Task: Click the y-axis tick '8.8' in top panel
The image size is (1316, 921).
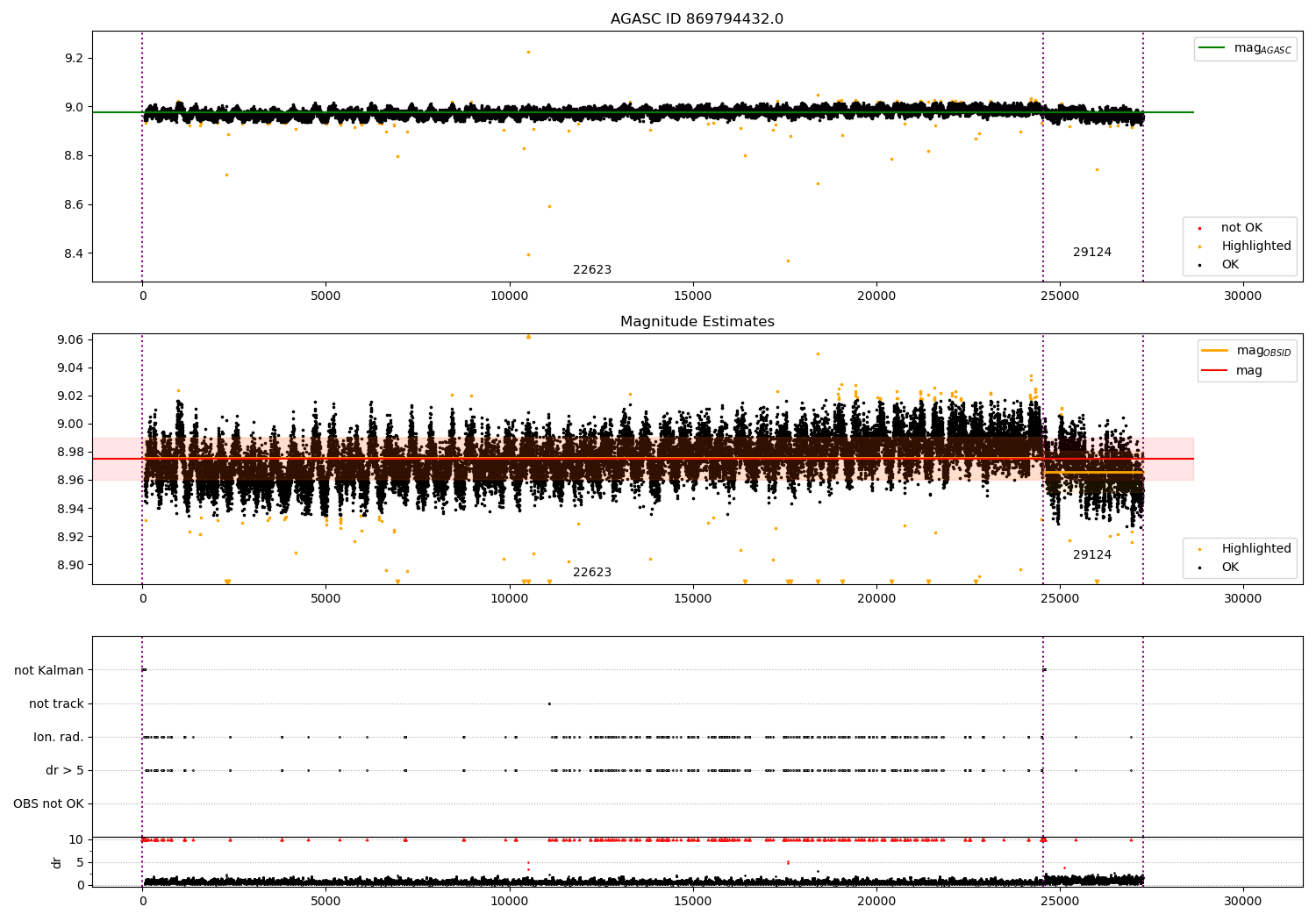Action: [74, 156]
